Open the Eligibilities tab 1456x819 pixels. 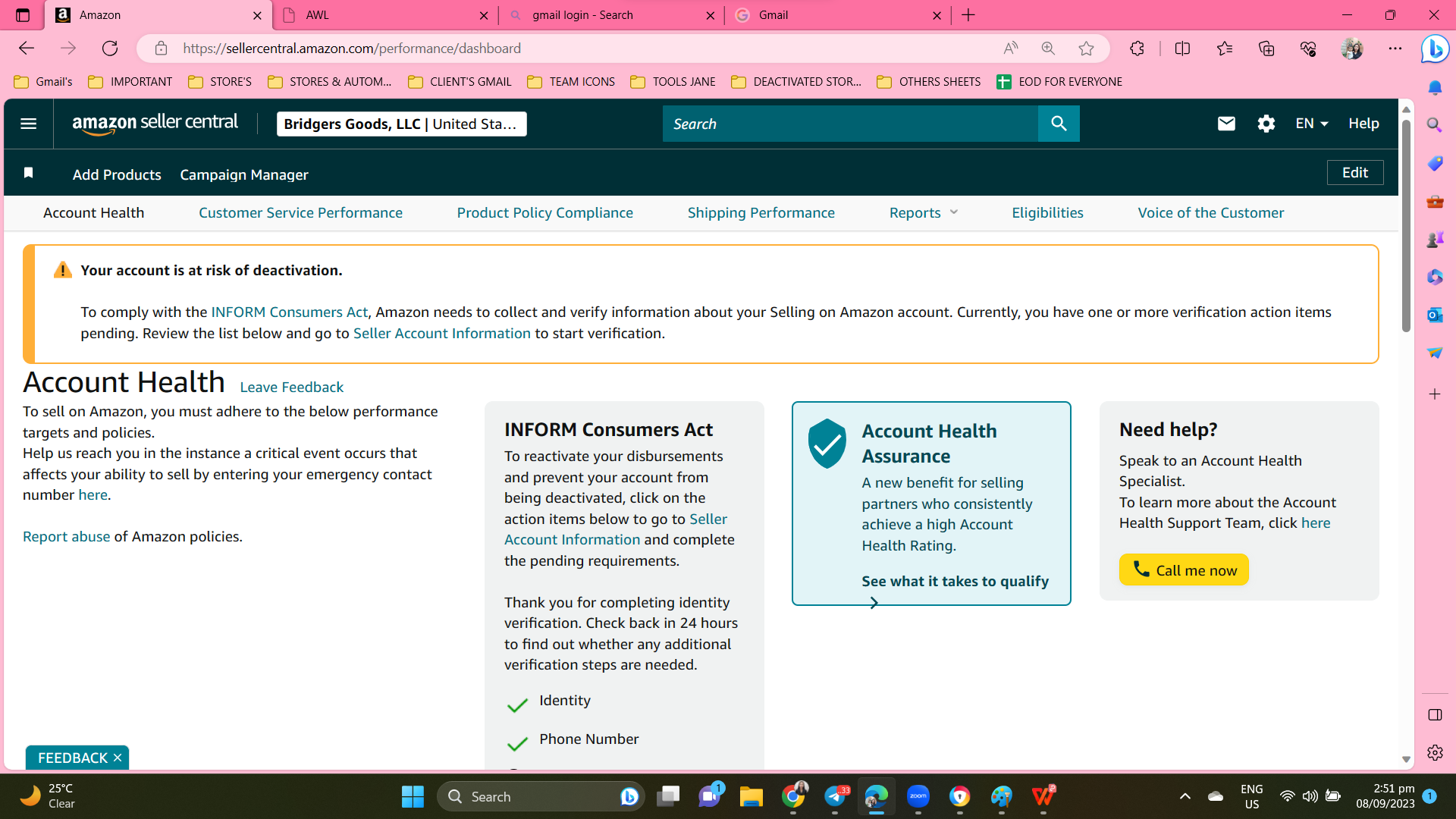pos(1047,213)
